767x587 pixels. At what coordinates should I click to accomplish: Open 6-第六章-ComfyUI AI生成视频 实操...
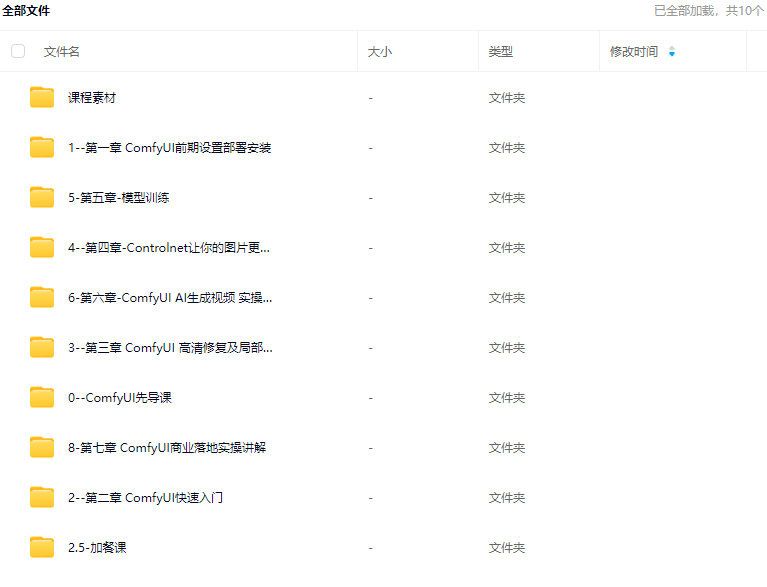point(170,297)
